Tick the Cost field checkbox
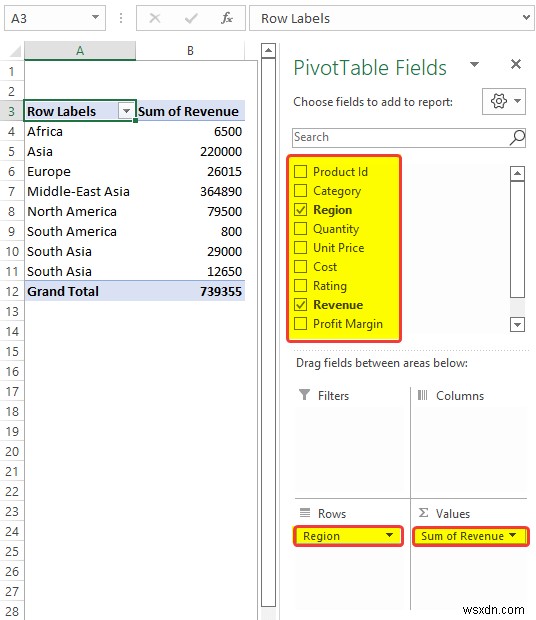This screenshot has height=620, width=536. click(x=300, y=267)
